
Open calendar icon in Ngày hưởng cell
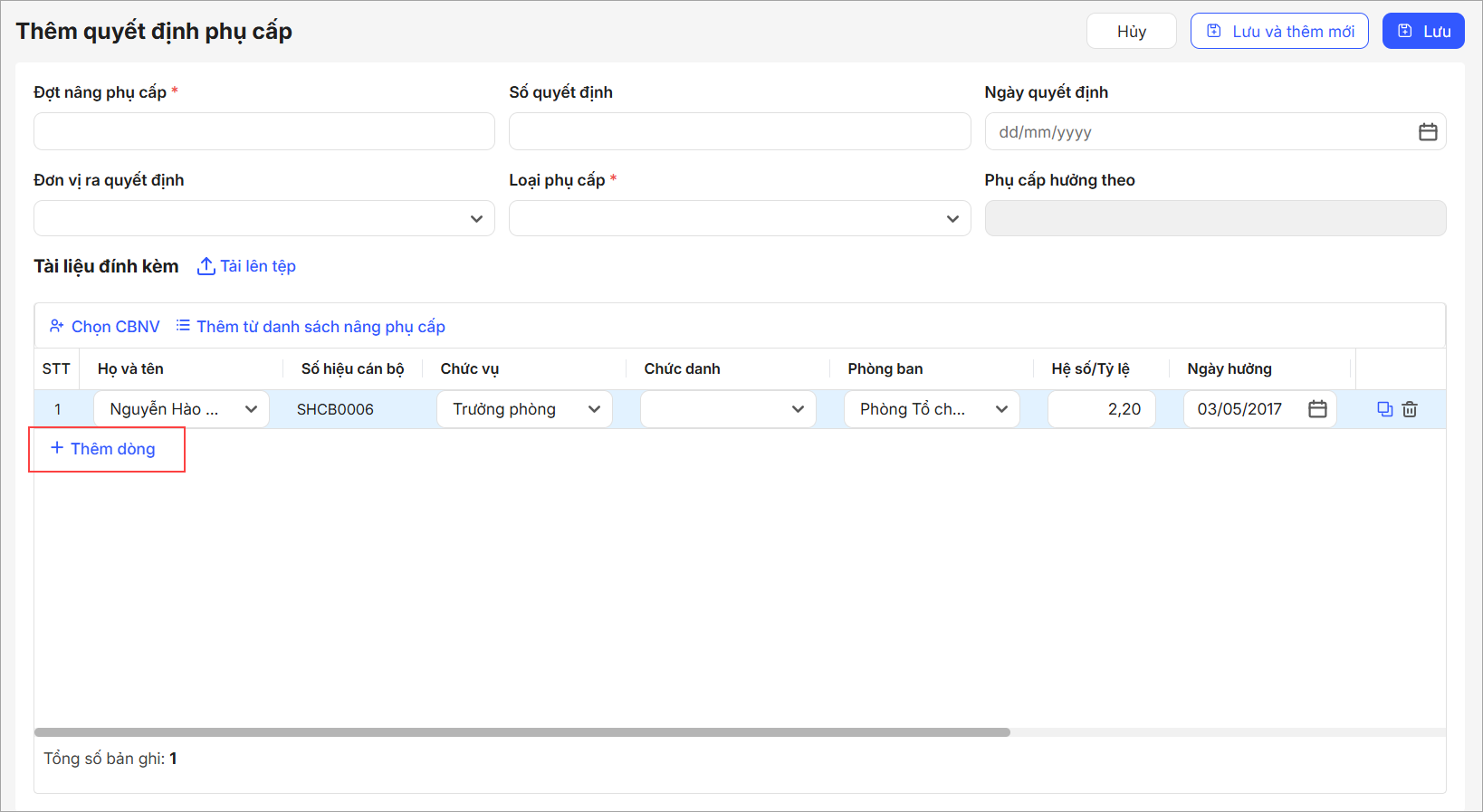coord(1317,409)
